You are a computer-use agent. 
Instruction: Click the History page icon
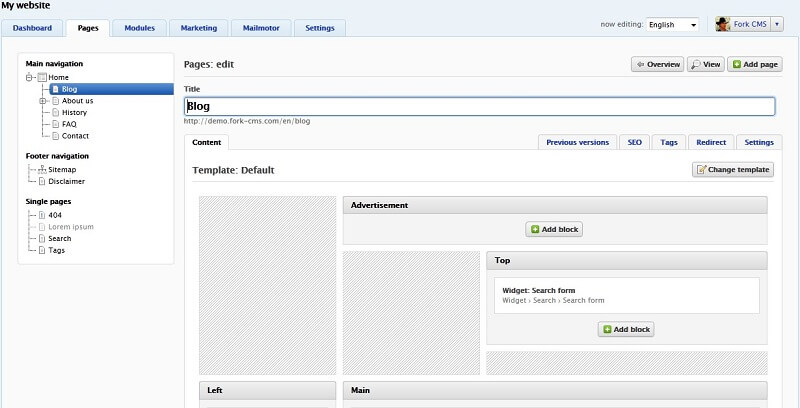(56, 113)
